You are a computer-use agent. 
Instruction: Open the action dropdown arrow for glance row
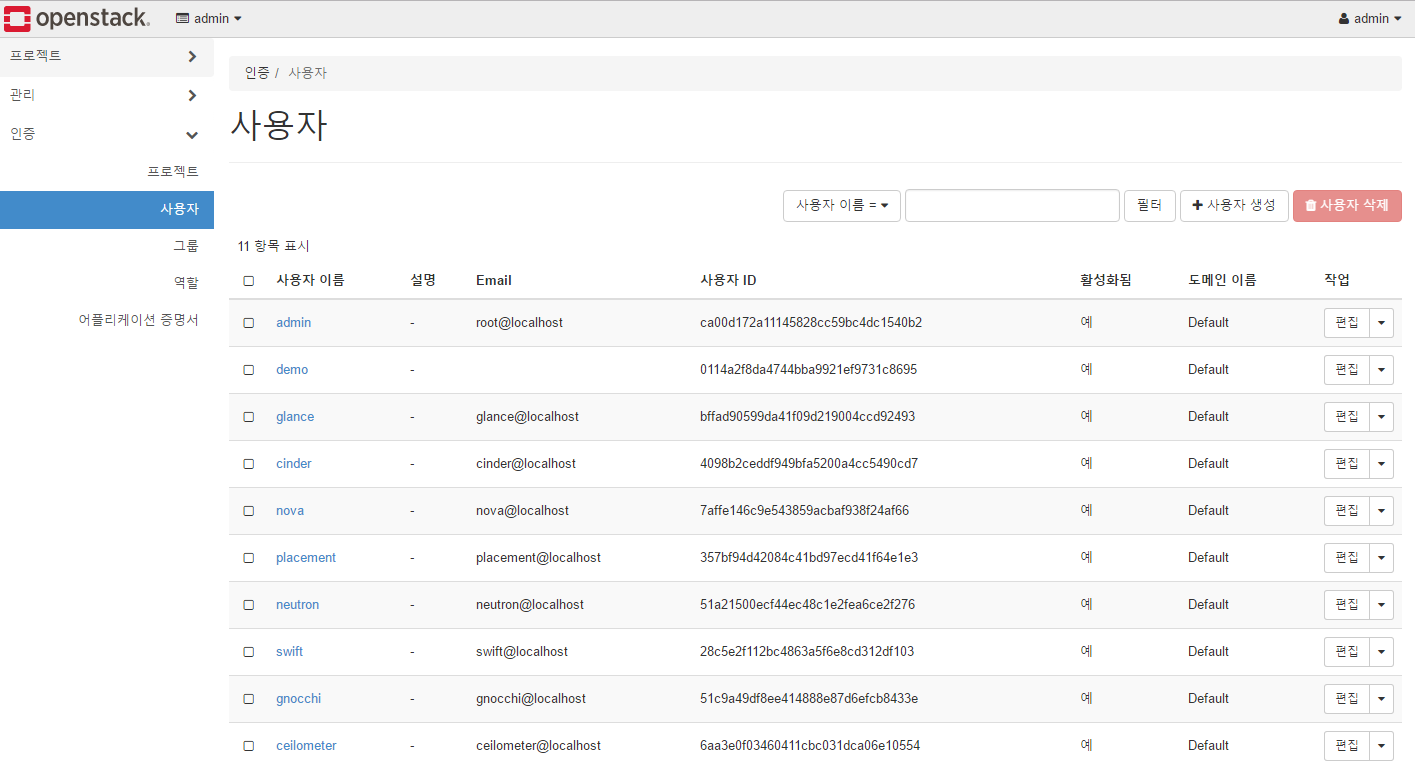coord(1381,417)
